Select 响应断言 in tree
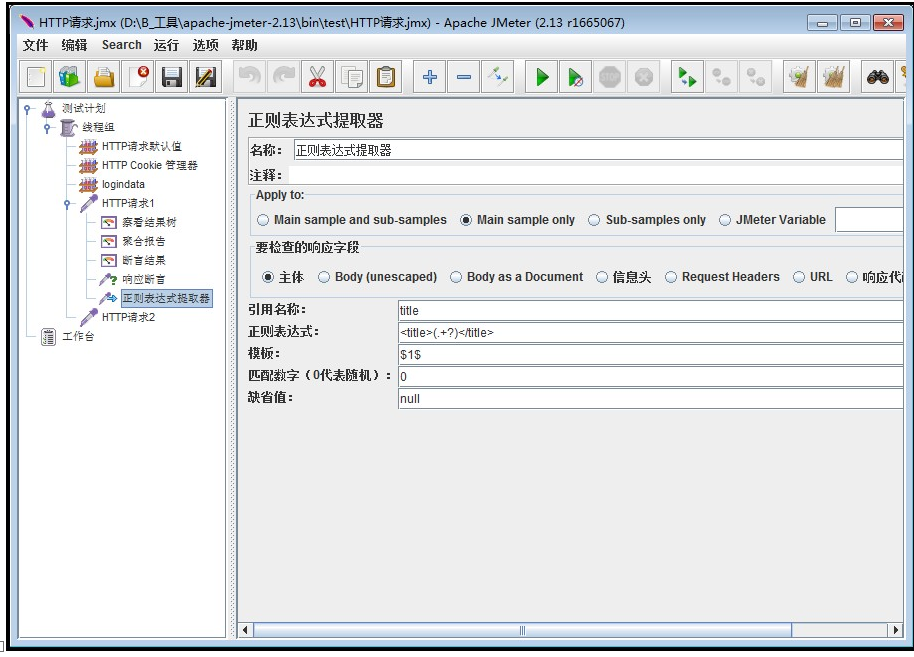The image size is (914, 657). pyautogui.click(x=143, y=279)
